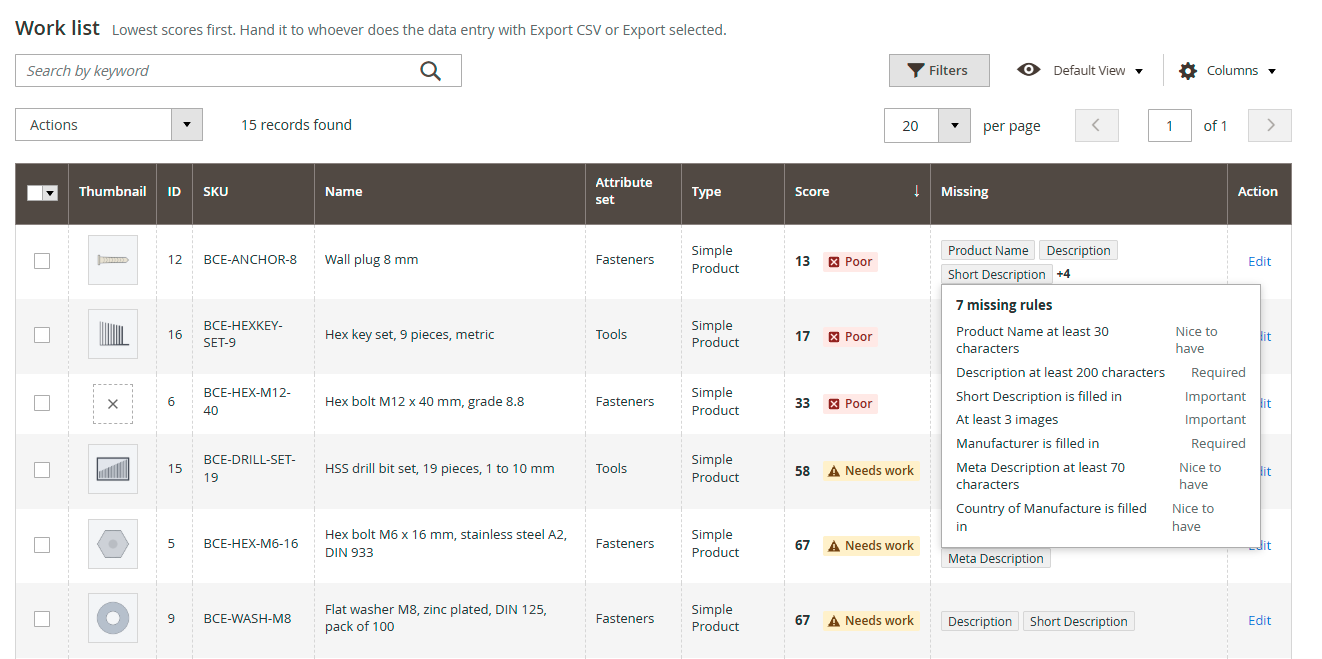The height and width of the screenshot is (659, 1322).
Task: Toggle the select-all checkbox in table header
Action: point(35,192)
